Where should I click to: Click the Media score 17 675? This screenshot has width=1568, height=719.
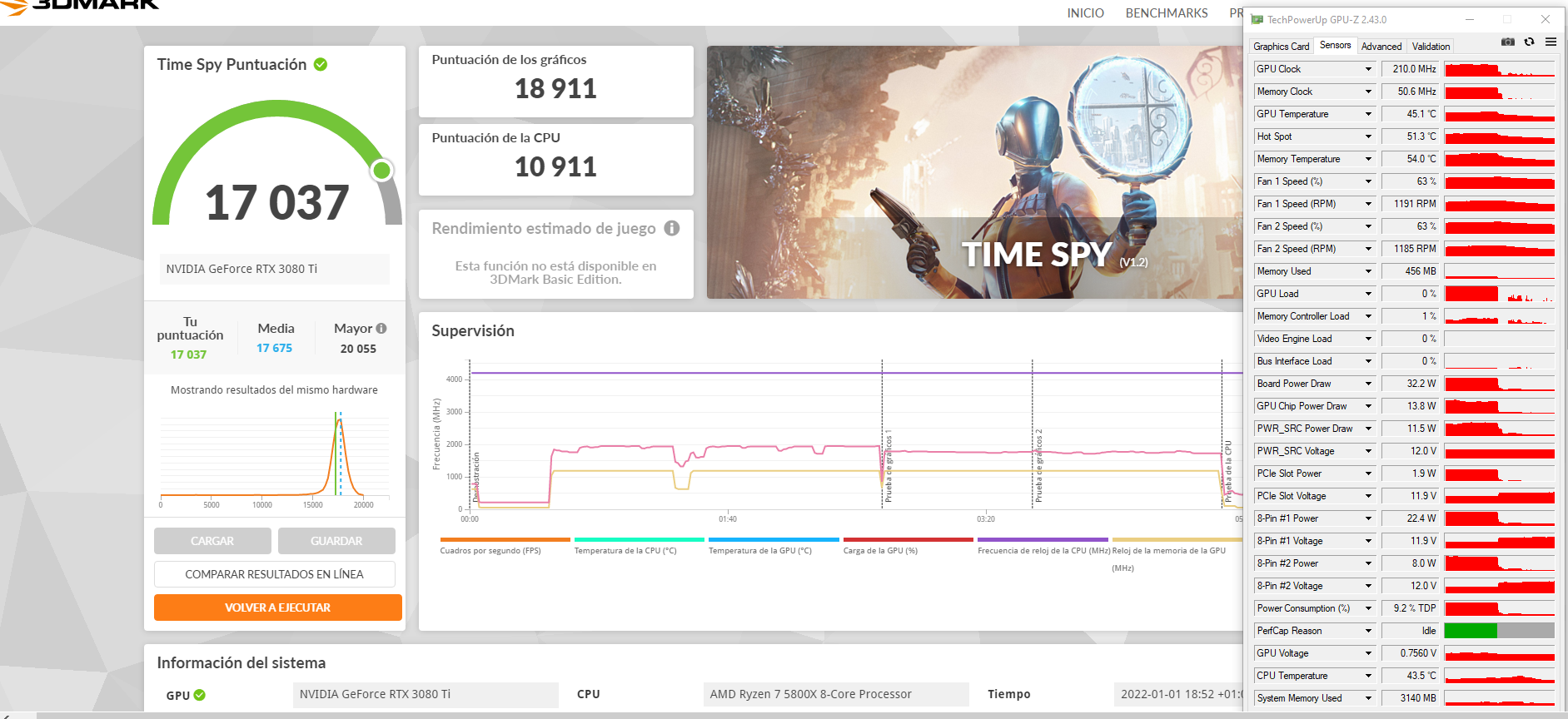[x=275, y=349]
